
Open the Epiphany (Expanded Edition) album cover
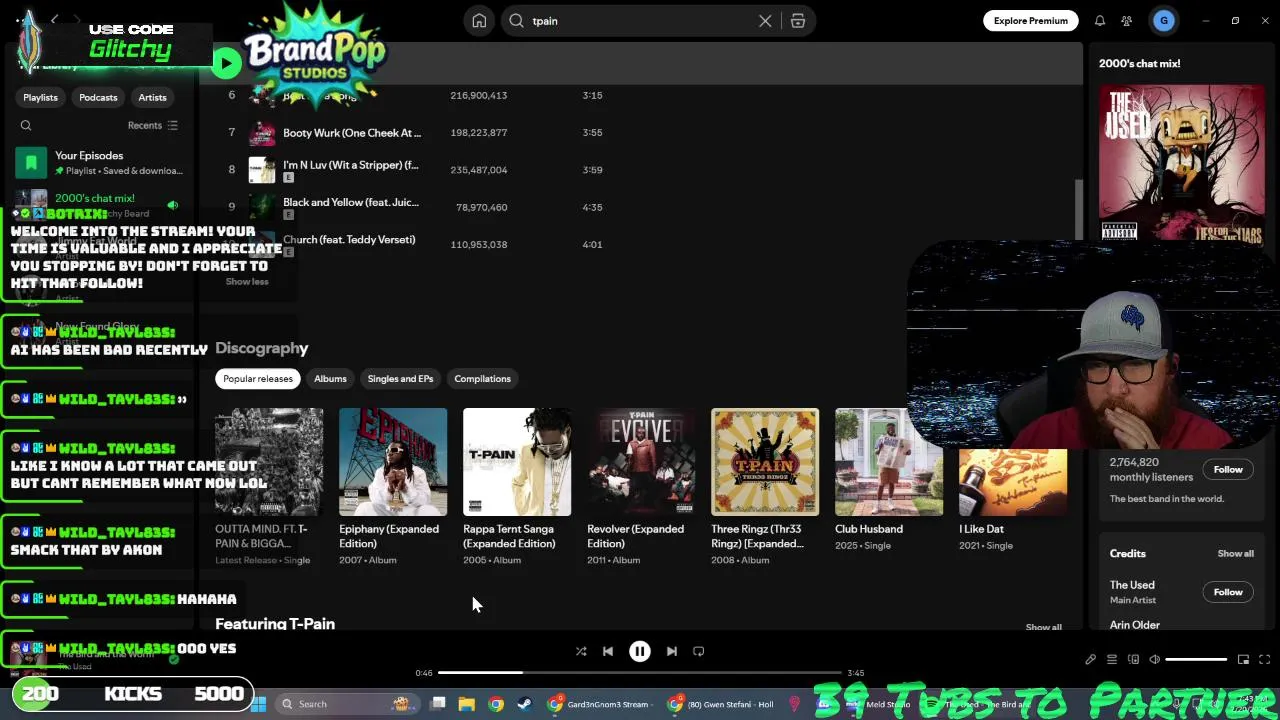coord(393,462)
